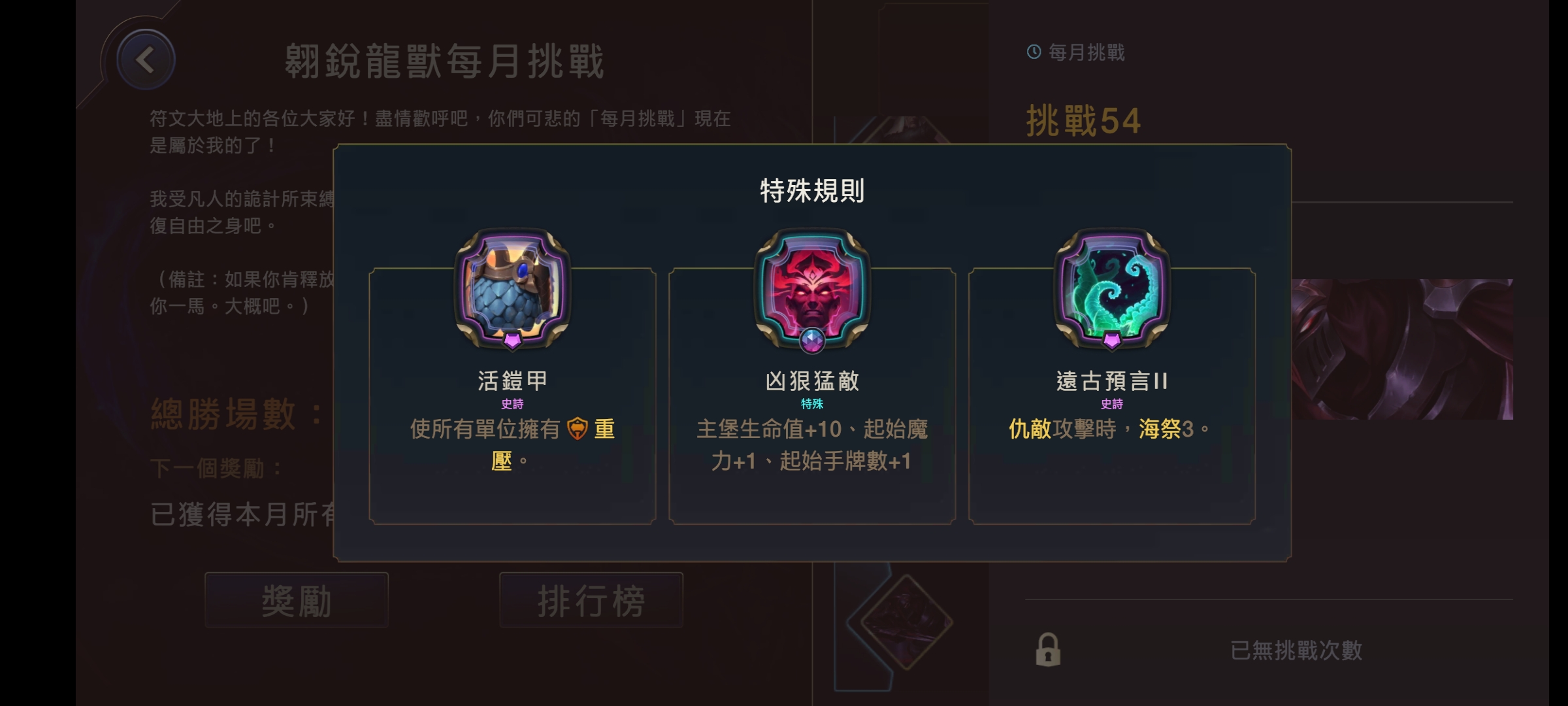Tap the 重壓 shield keyword icon
1568x706 pixels.
[x=578, y=429]
